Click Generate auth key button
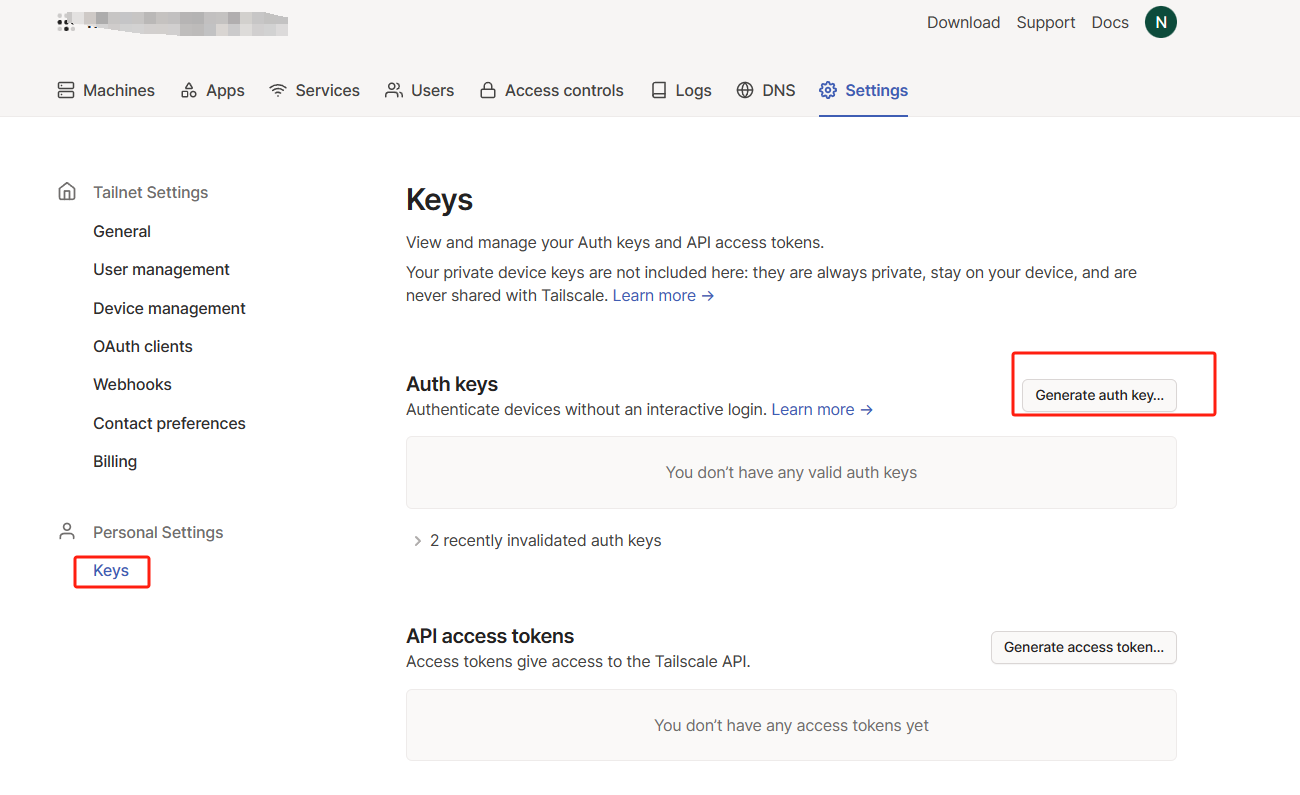 [1099, 395]
